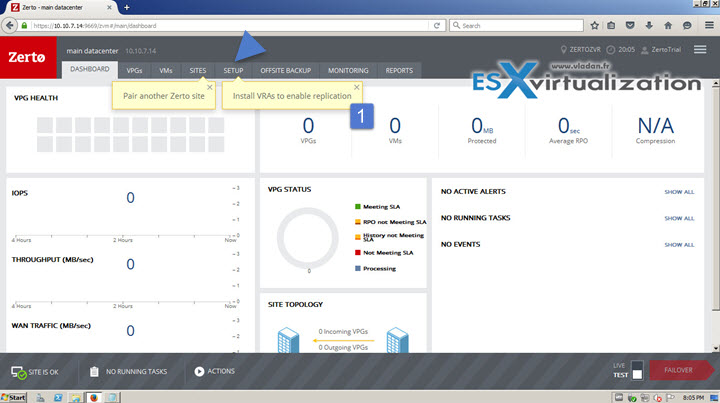Open the SITES tab
The width and height of the screenshot is (720, 403).
point(198,70)
